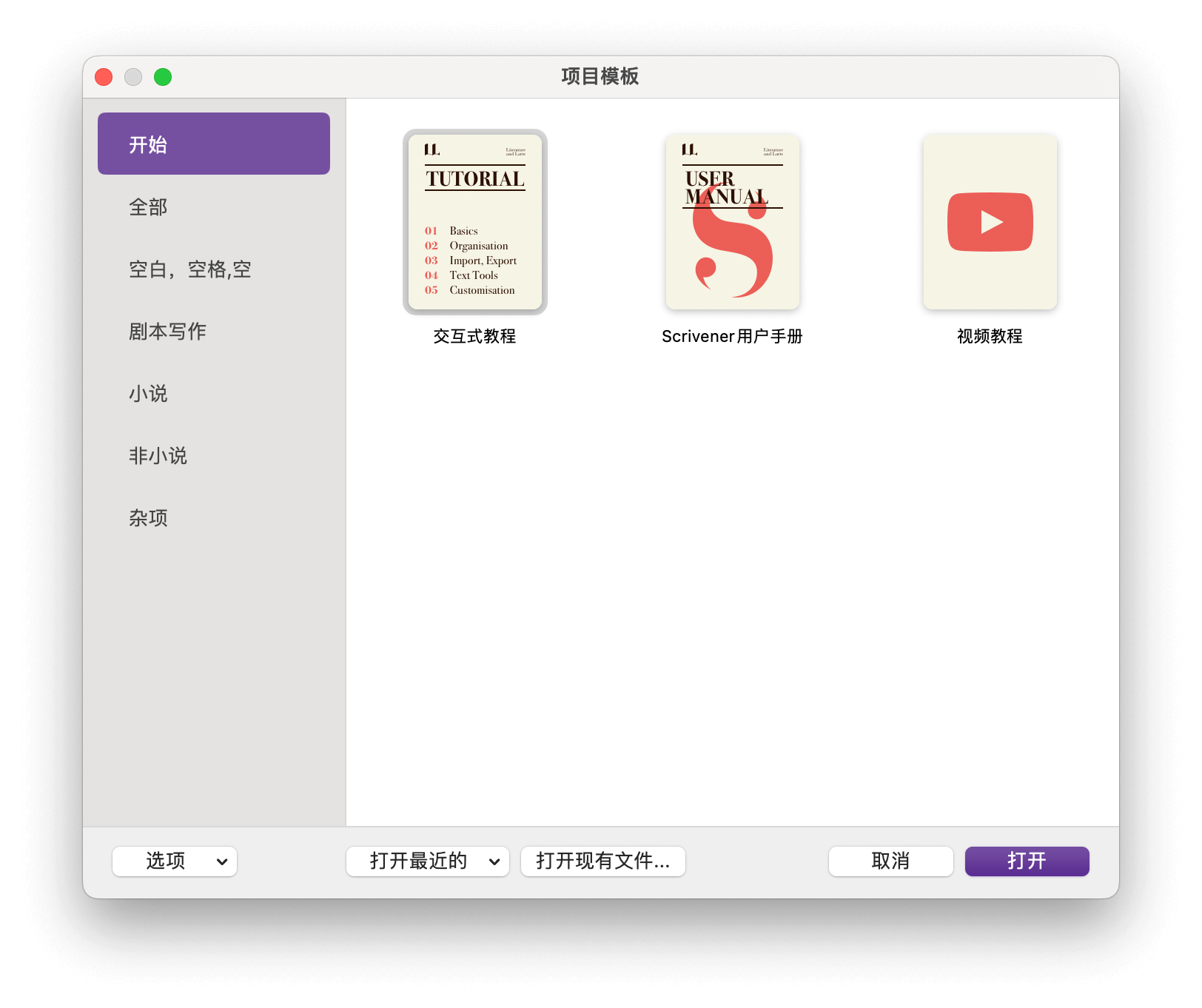The height and width of the screenshot is (1008, 1202).
Task: Click the purple 打开 button
Action: point(1027,861)
